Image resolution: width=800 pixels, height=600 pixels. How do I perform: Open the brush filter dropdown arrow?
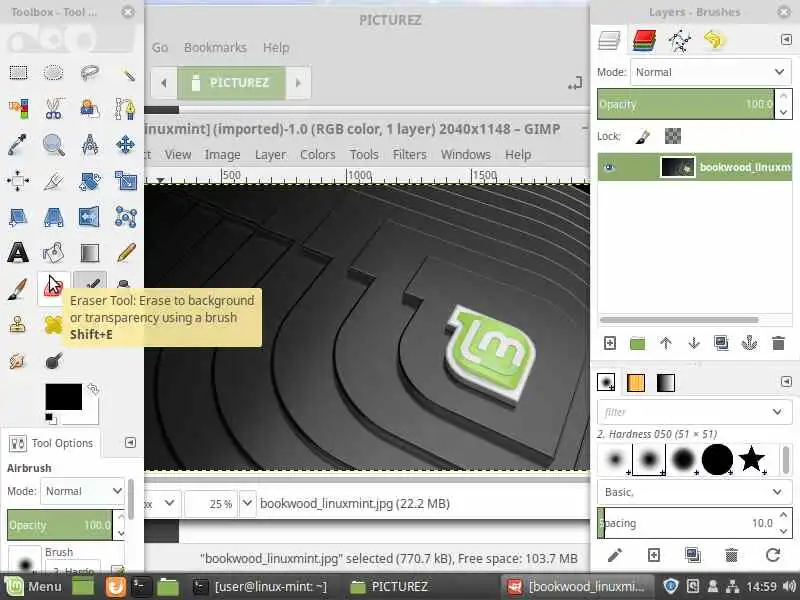point(777,412)
